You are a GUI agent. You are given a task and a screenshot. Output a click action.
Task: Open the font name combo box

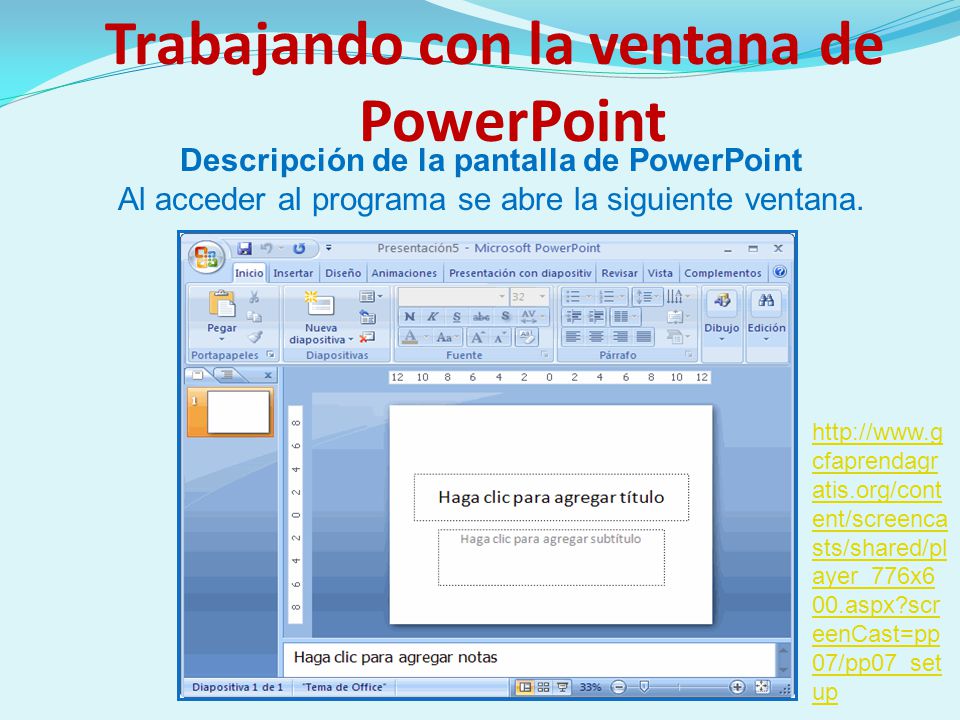click(452, 297)
